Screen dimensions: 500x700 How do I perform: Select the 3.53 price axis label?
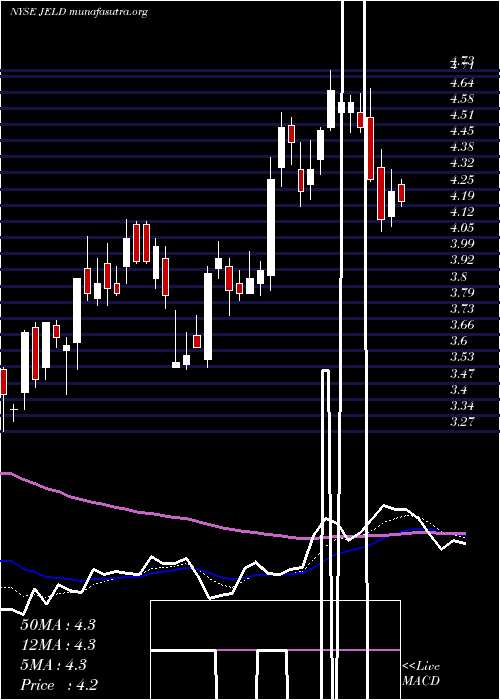[x=462, y=357]
